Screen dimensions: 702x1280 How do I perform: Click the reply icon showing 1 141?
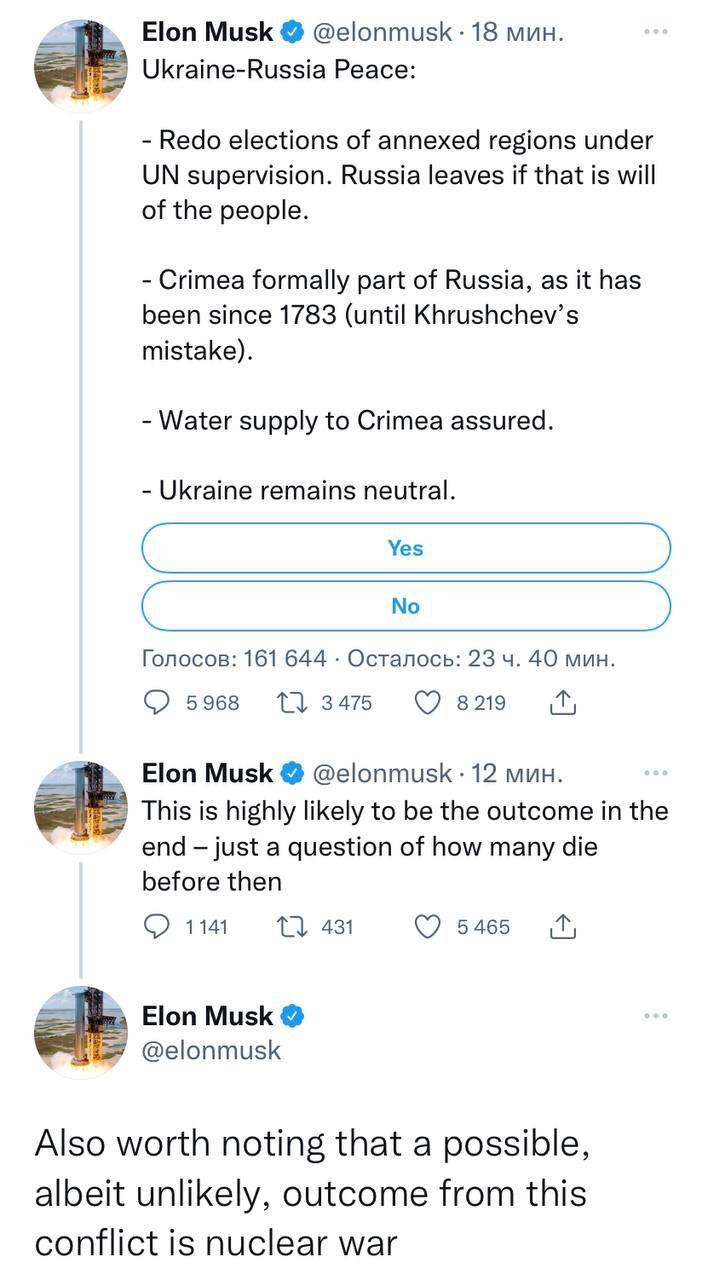click(x=157, y=927)
